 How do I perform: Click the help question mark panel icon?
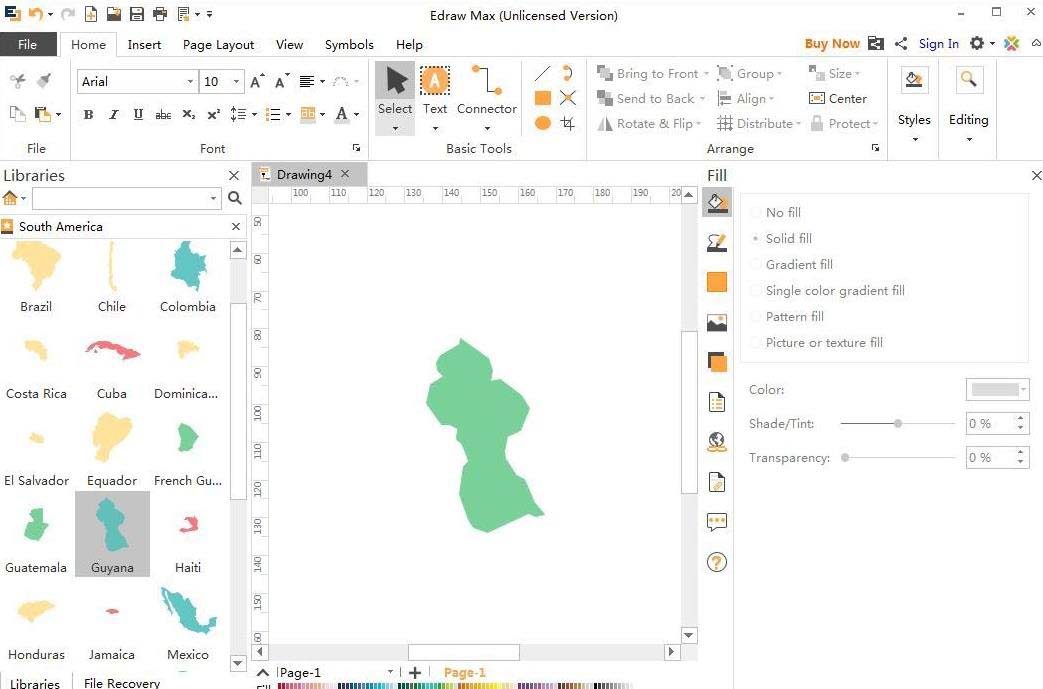[716, 562]
